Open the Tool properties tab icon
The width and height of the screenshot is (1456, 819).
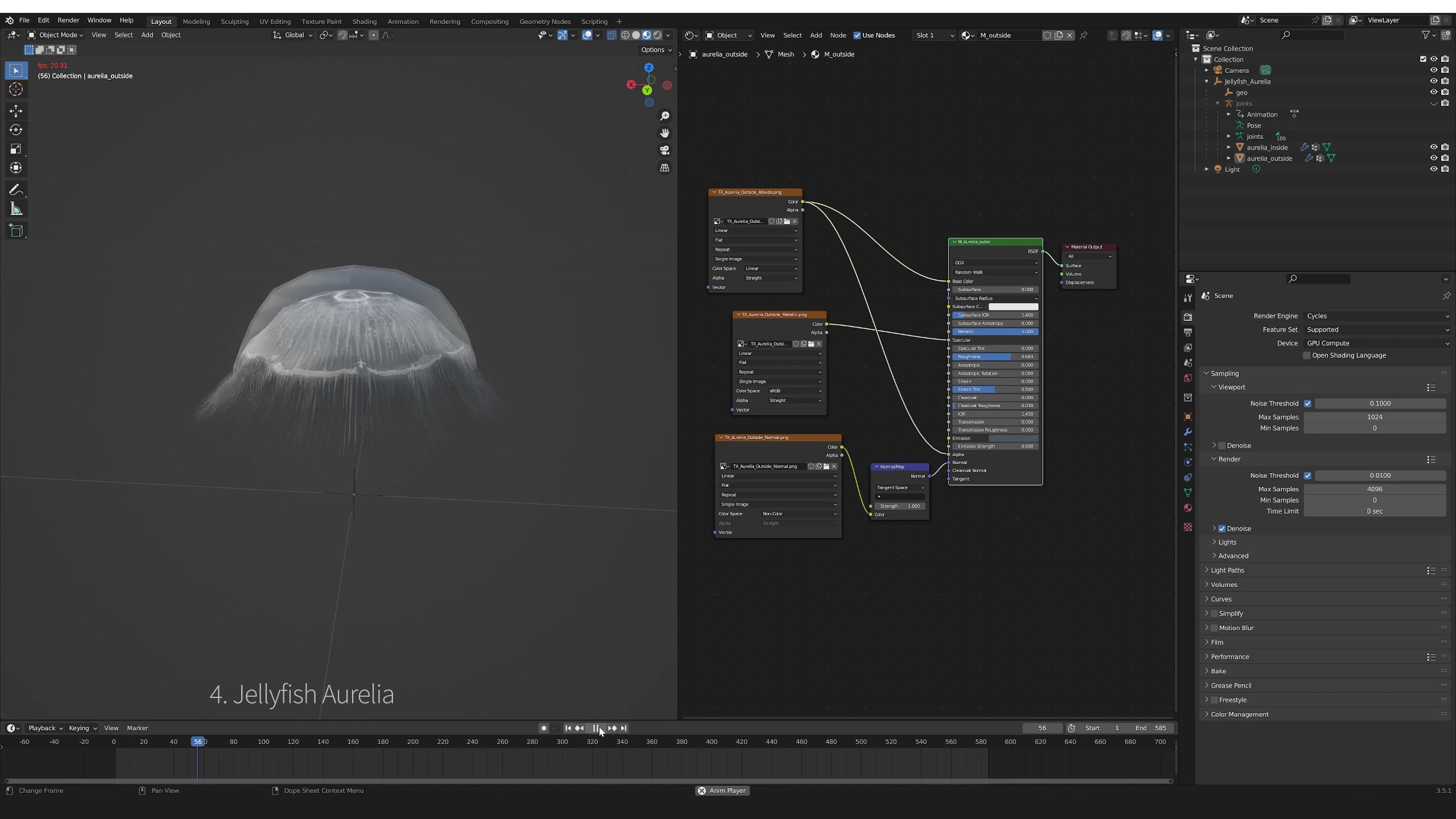(x=1188, y=298)
